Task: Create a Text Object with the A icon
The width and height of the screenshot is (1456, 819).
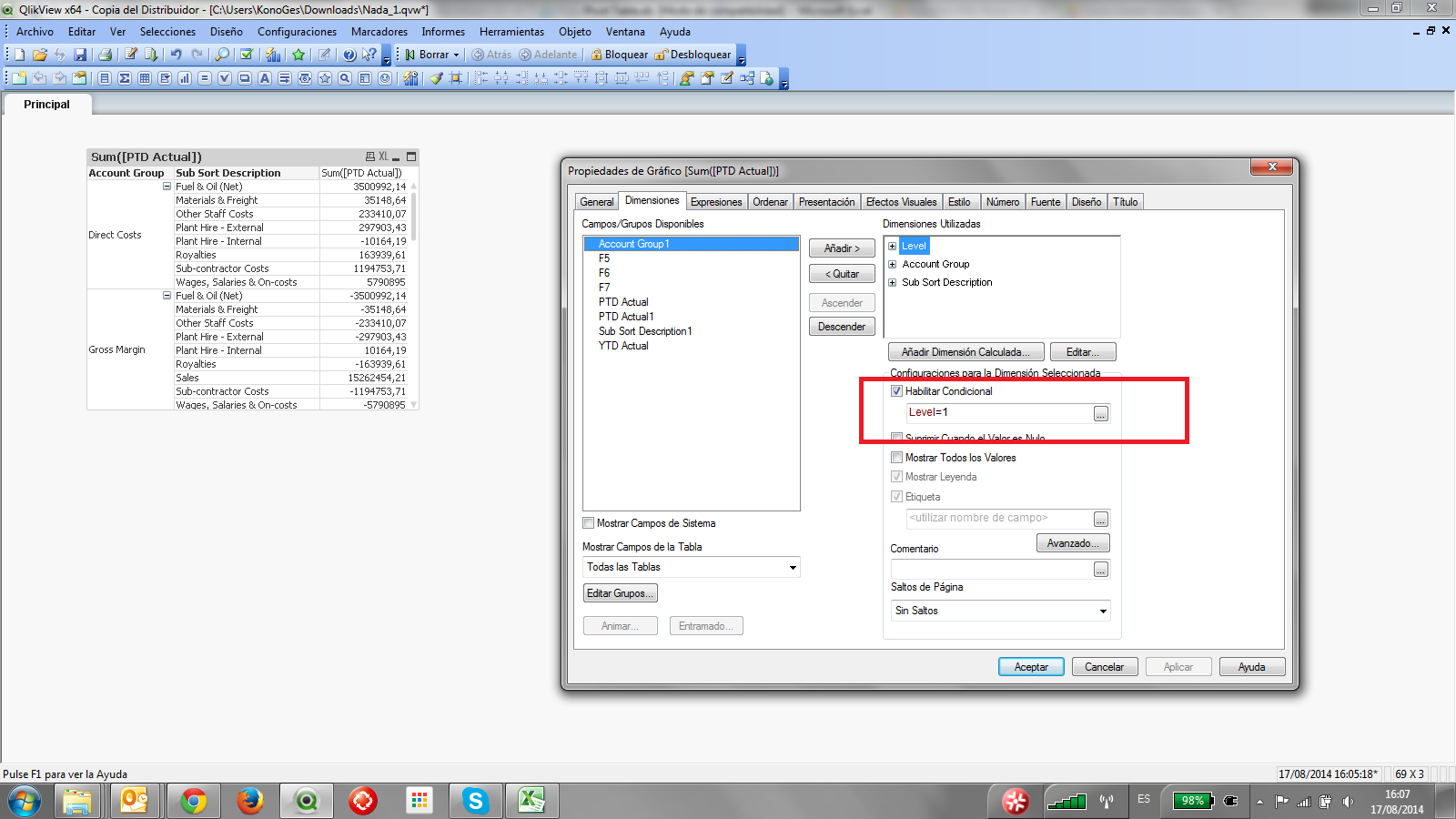Action: coord(265,78)
